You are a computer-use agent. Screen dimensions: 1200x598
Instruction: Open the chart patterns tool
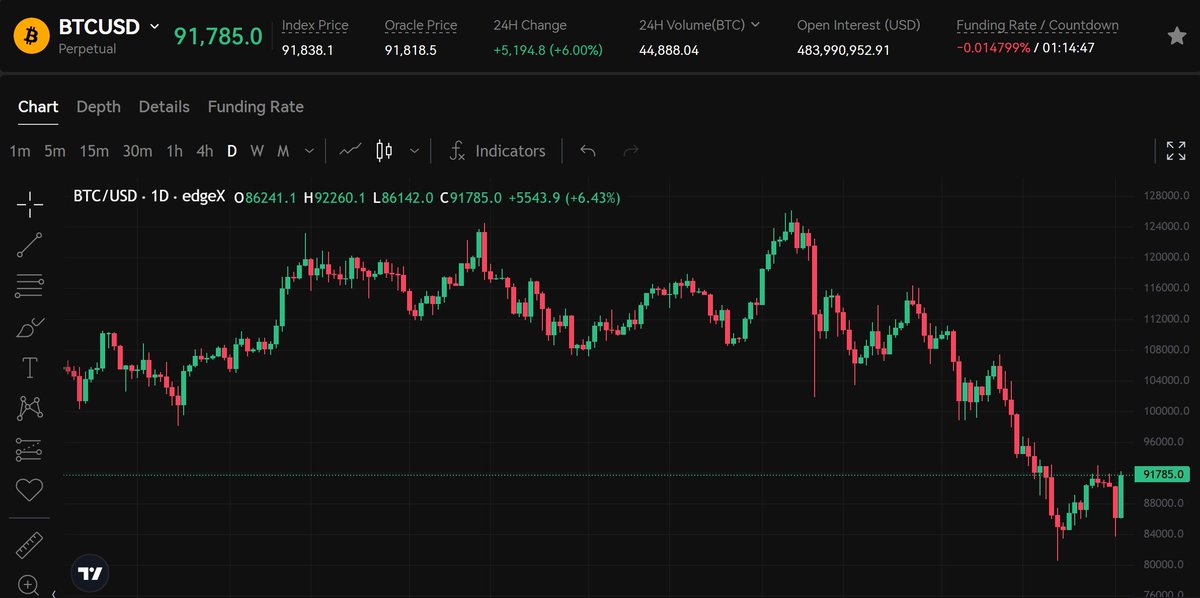click(30, 408)
